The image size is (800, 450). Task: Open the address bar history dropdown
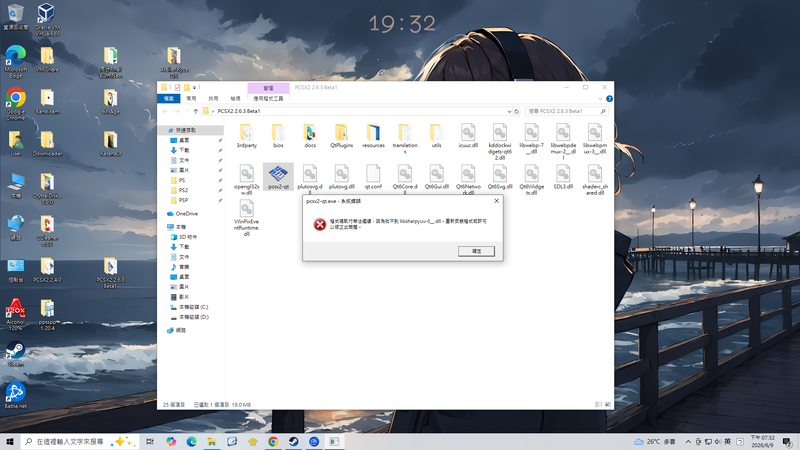(509, 111)
